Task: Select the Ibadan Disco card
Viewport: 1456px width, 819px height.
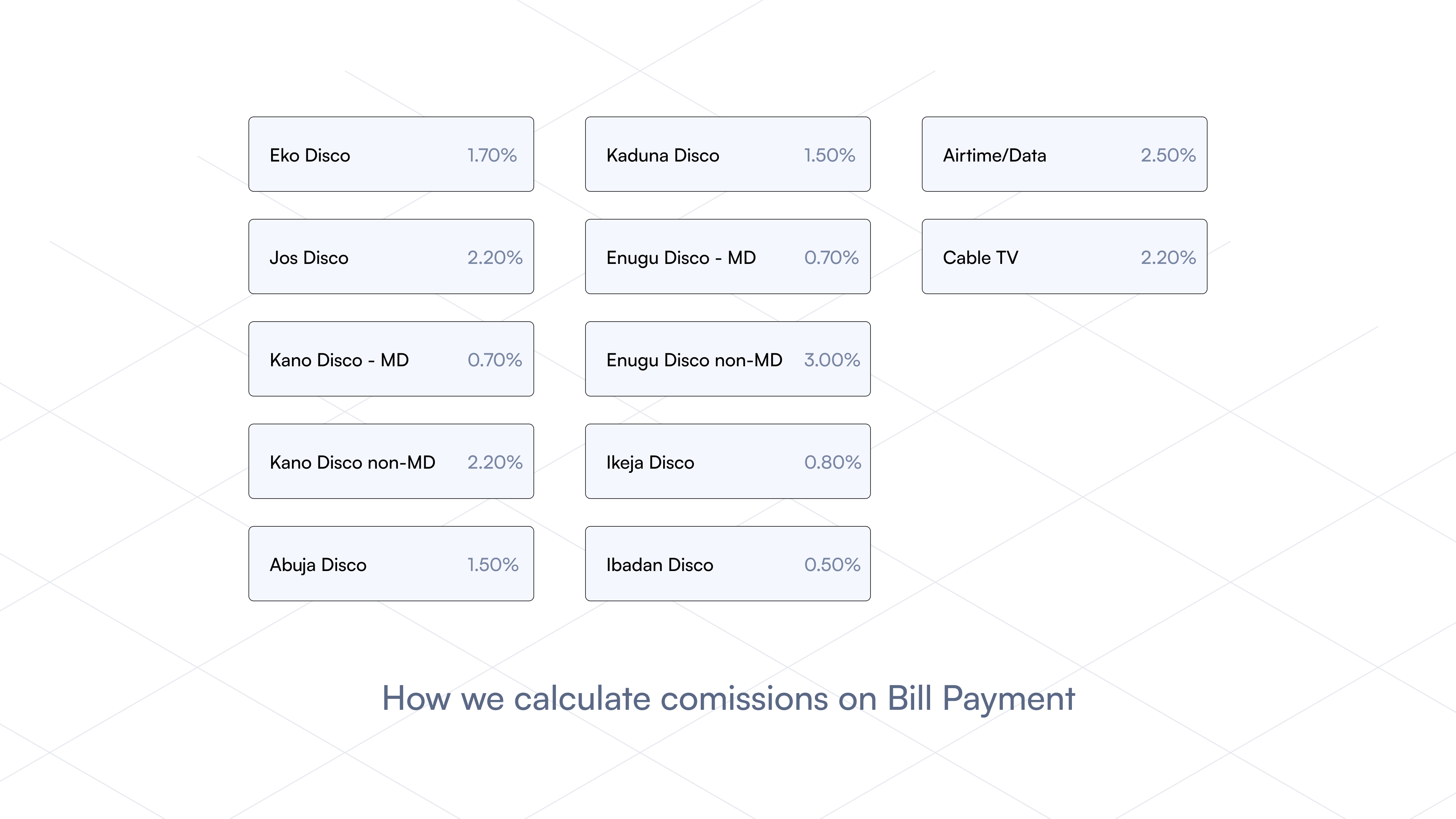Action: pos(728,563)
